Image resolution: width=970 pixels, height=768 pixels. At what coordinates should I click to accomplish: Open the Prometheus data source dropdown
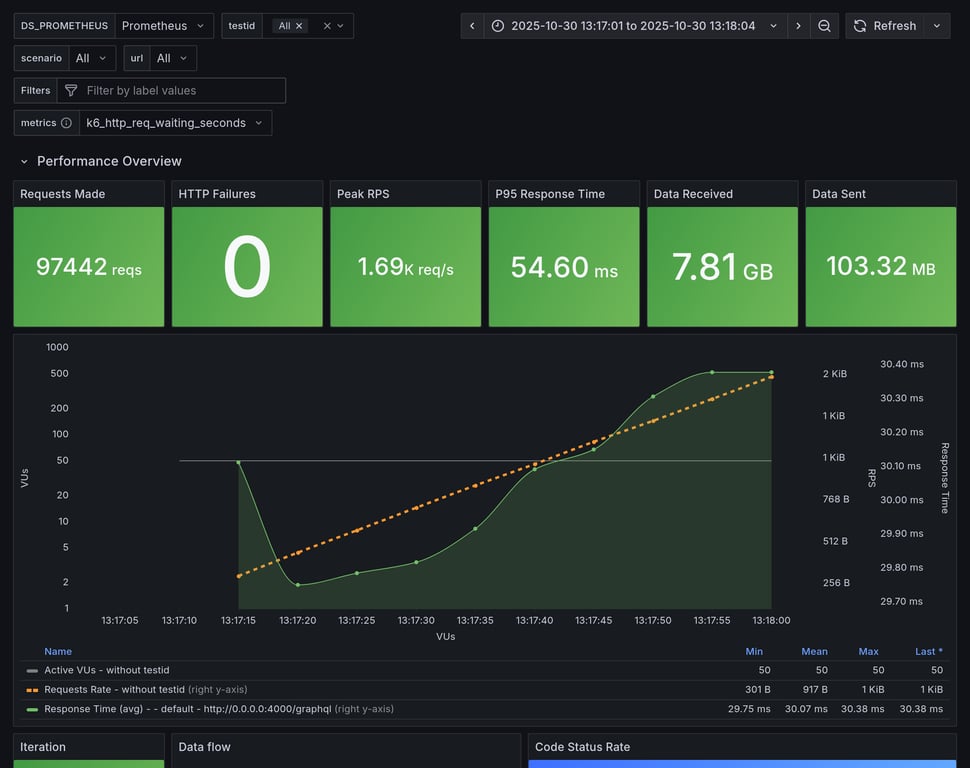[164, 26]
